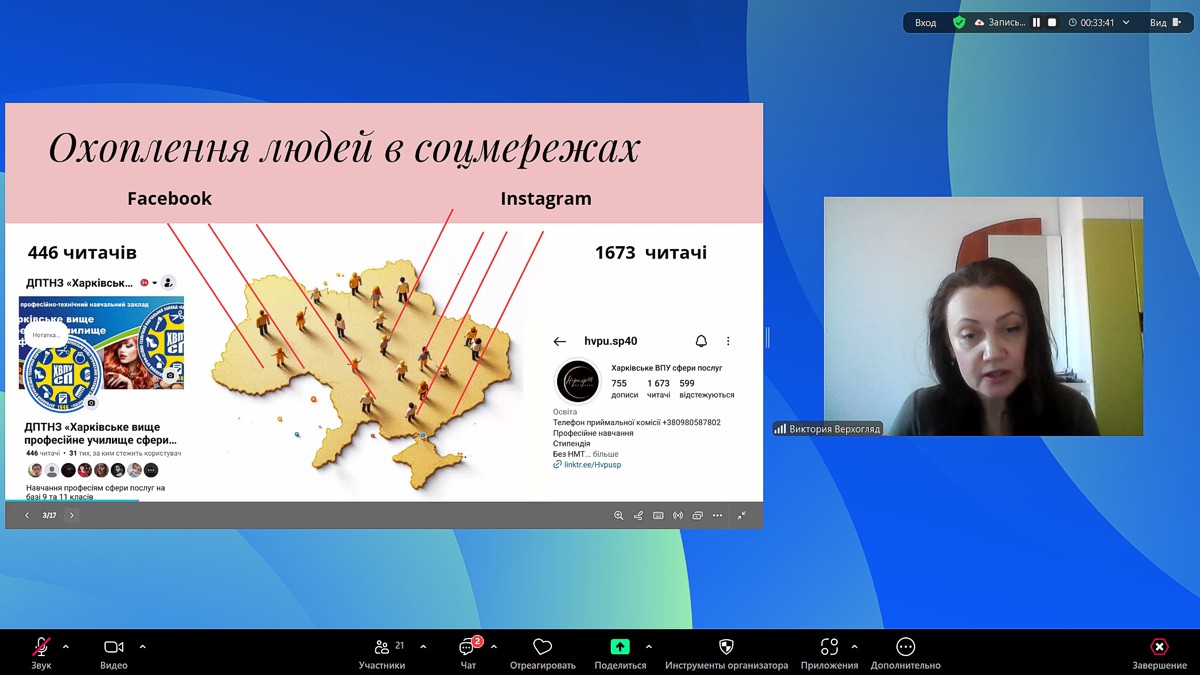Click the Виктория Верхогляд name label
This screenshot has height=675, width=1200.
click(832, 429)
